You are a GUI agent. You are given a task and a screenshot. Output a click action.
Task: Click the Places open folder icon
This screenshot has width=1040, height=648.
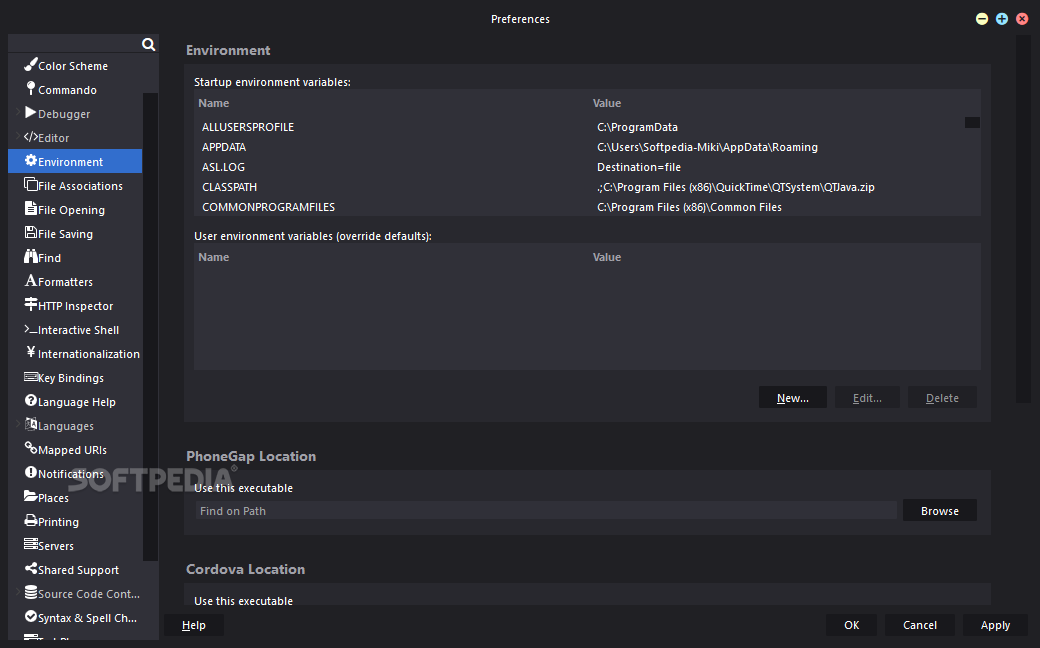31,496
